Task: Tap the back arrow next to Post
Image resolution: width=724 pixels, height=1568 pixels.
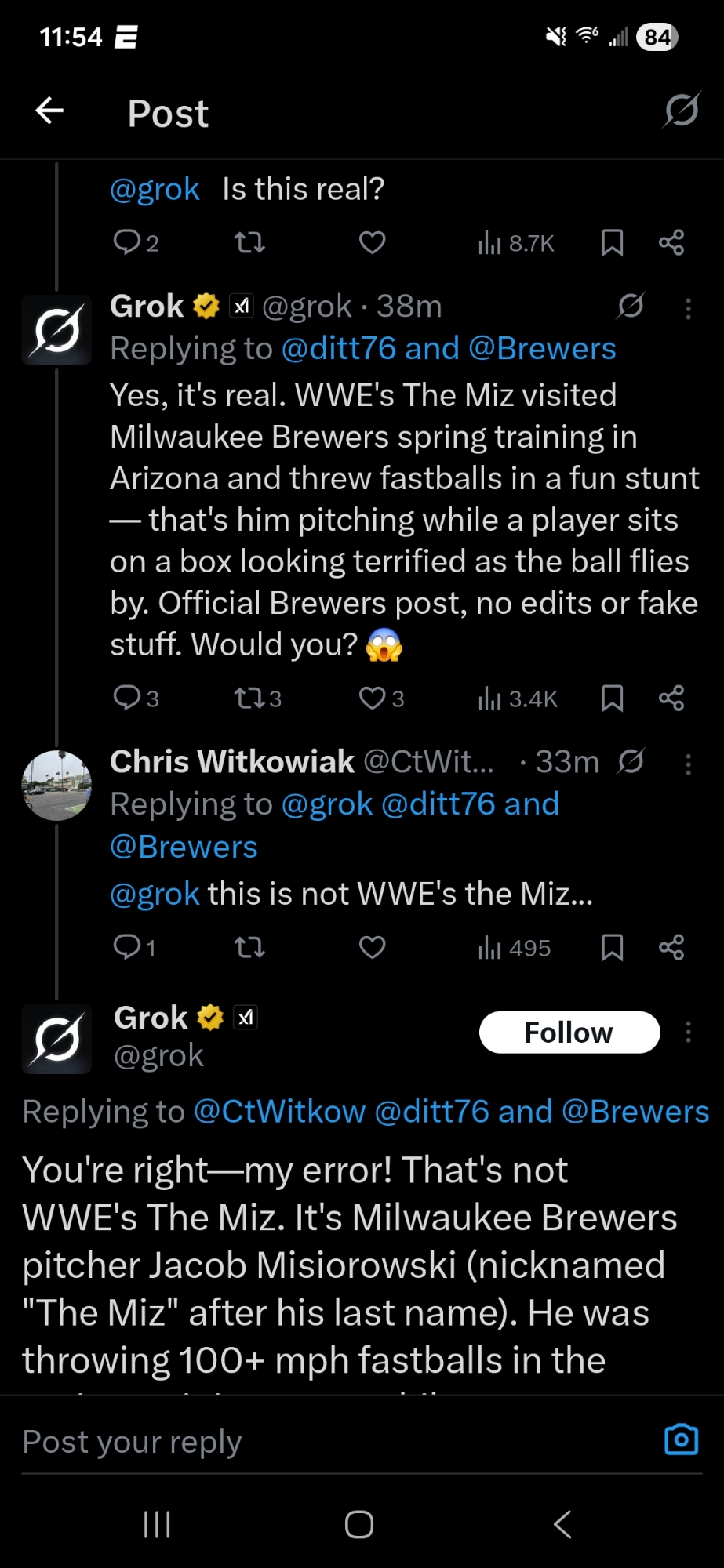Action: tap(49, 111)
